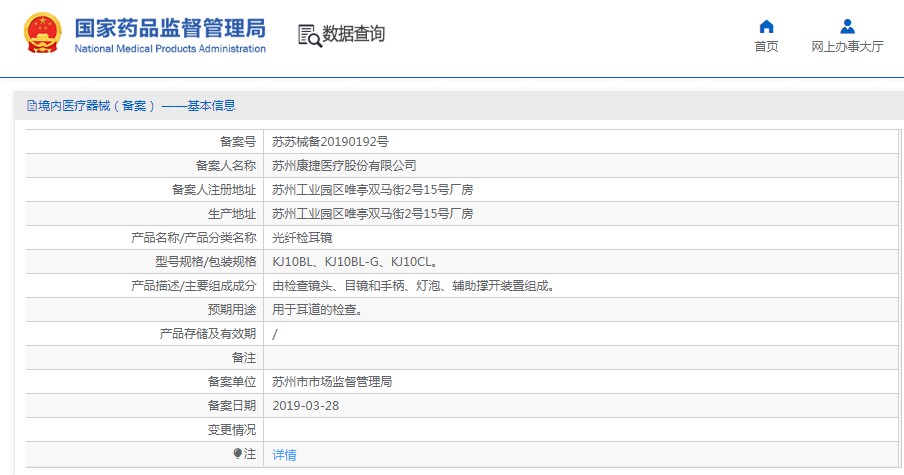This screenshot has width=904, height=475.
Task: Open the 数据查询 search icon
Action: 310,35
